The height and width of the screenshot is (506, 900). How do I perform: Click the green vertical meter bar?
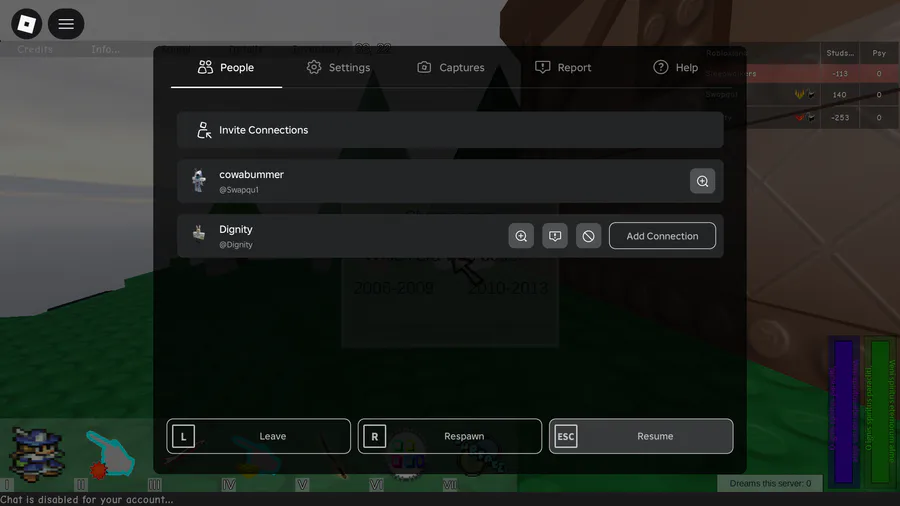tap(880, 411)
